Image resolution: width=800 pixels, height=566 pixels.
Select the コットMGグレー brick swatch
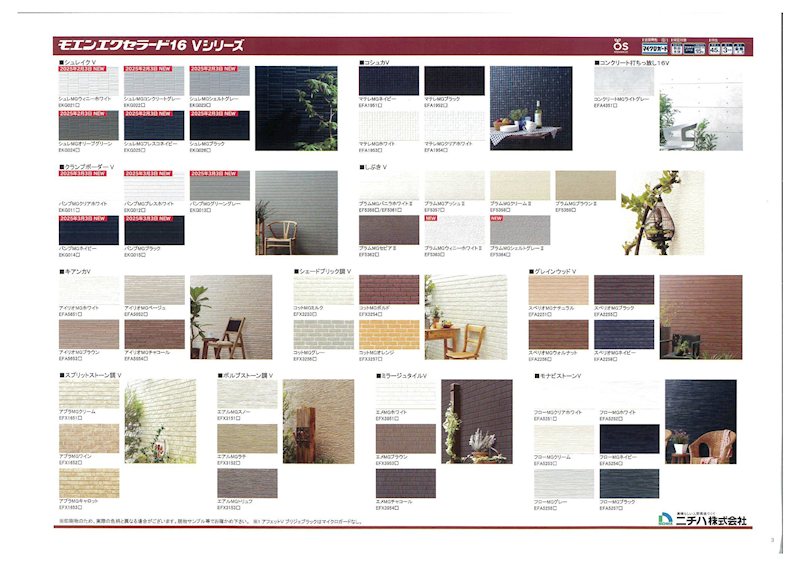323,335
